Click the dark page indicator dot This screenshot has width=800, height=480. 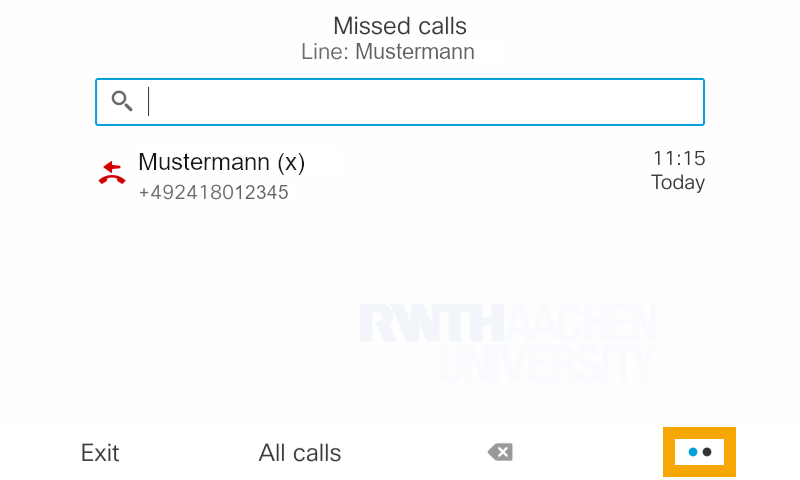pos(707,452)
